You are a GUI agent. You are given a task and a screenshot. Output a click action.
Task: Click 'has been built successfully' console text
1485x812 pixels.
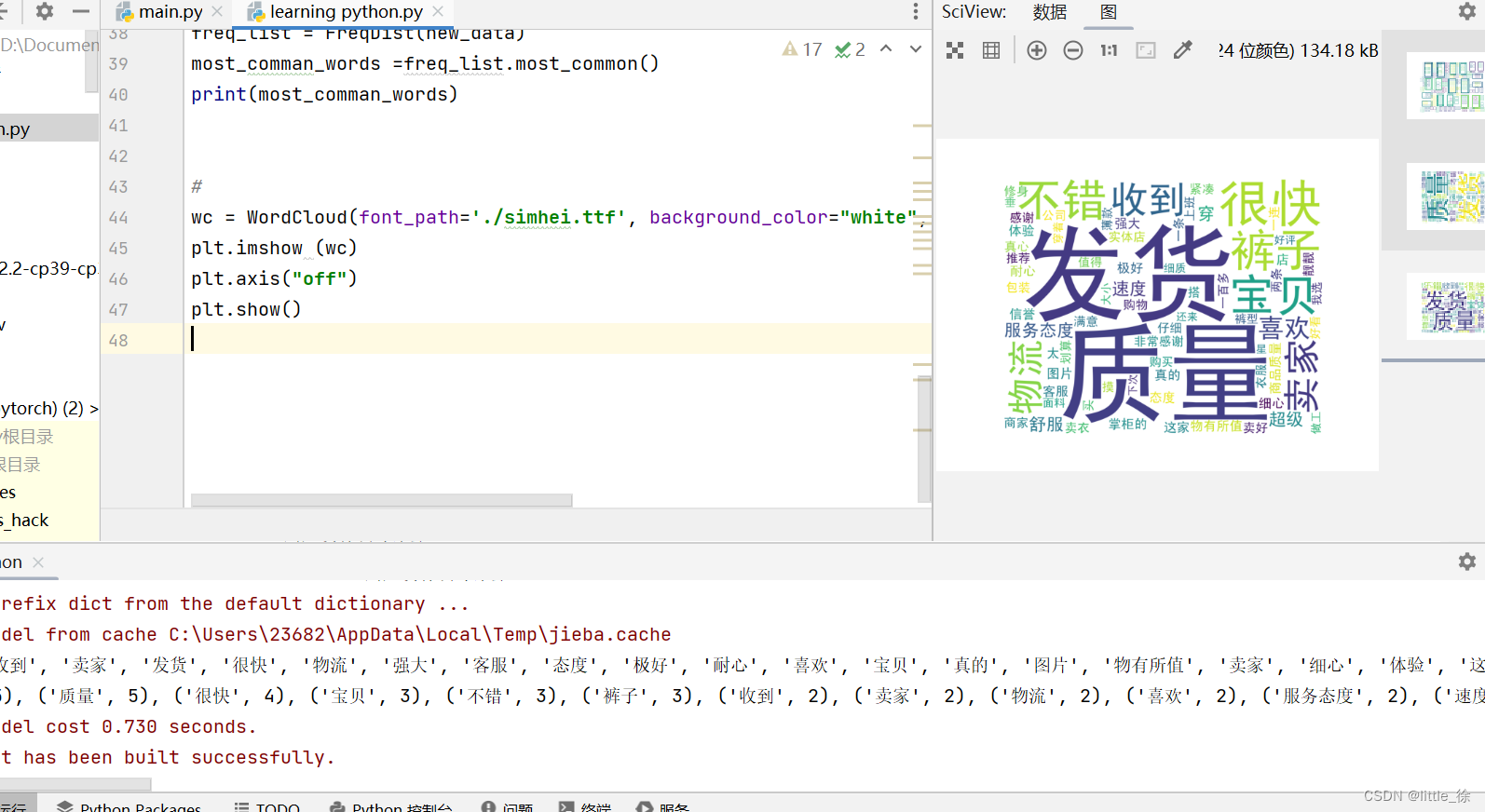click(179, 757)
